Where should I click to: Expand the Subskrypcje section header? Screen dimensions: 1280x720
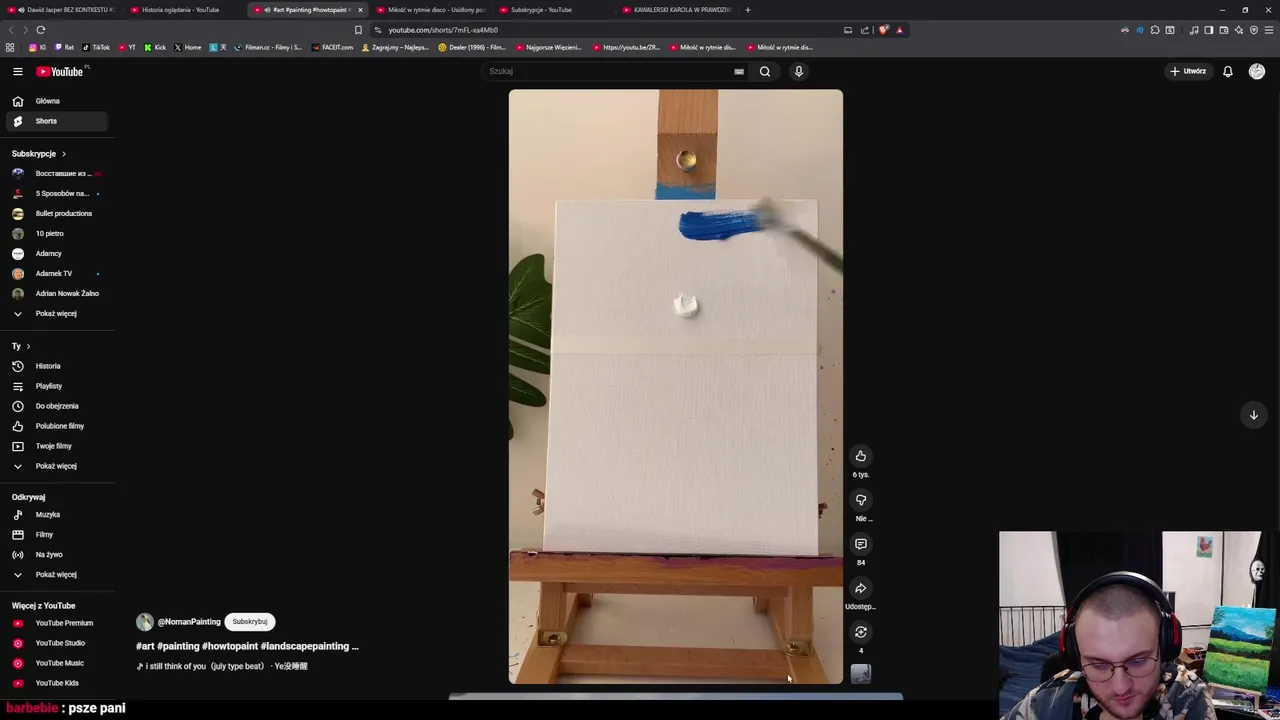[39, 154]
